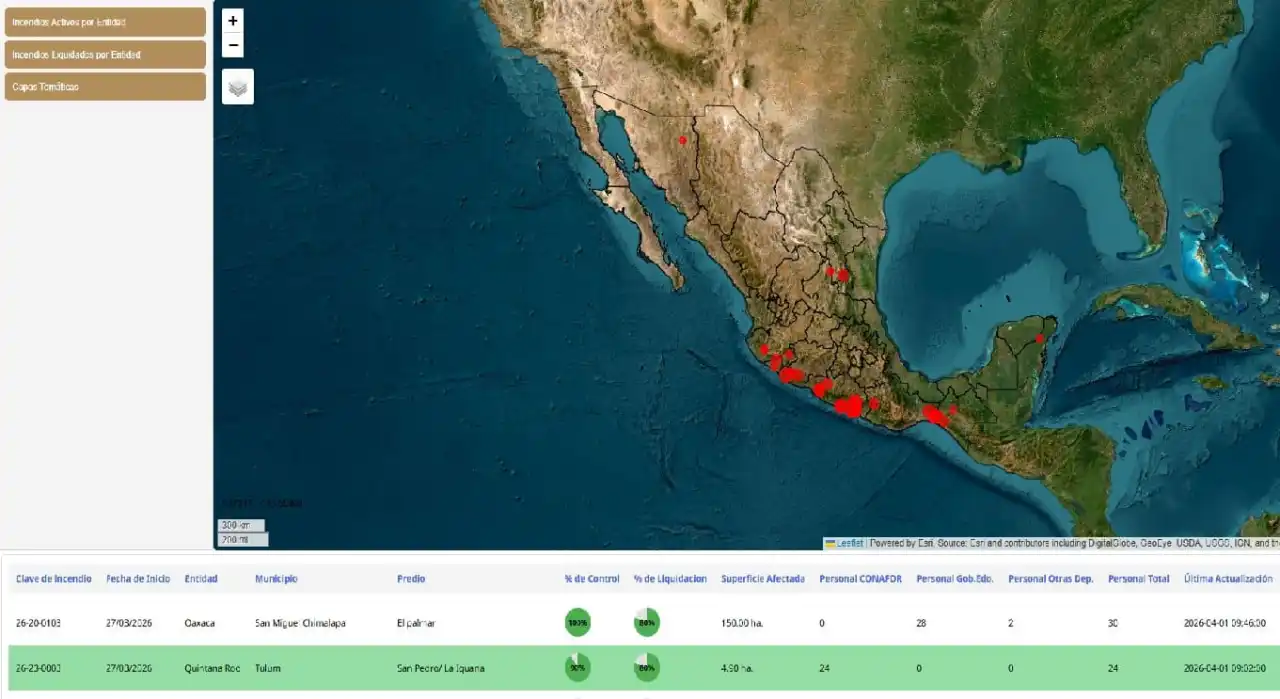Sort by Clave de Incendio column
1280x699 pixels.
54,579
